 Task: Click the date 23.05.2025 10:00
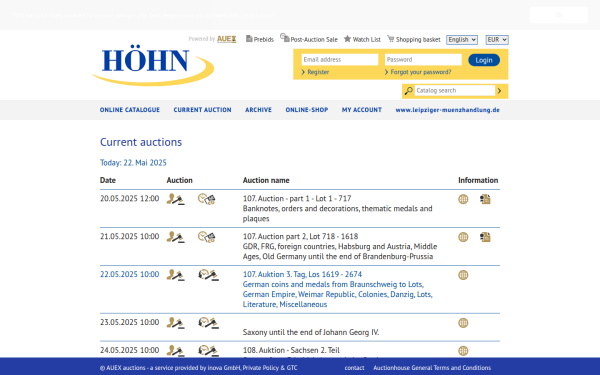pyautogui.click(x=129, y=322)
